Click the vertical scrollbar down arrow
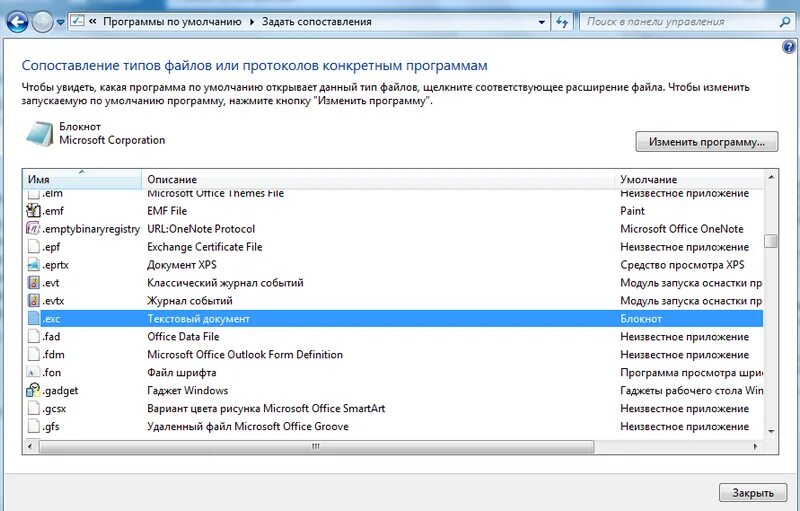The height and width of the screenshot is (511, 800). [771, 431]
